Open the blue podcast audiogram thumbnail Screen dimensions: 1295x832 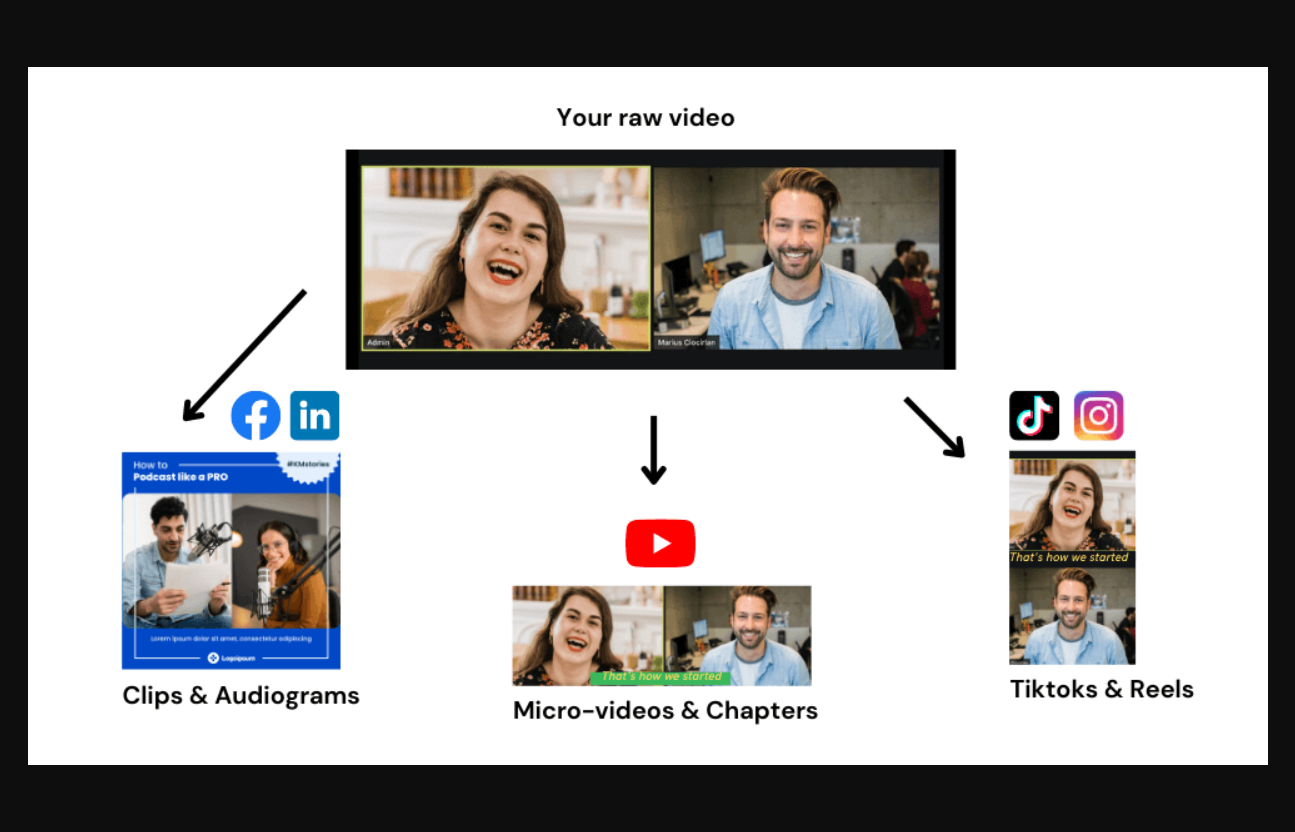[x=231, y=560]
